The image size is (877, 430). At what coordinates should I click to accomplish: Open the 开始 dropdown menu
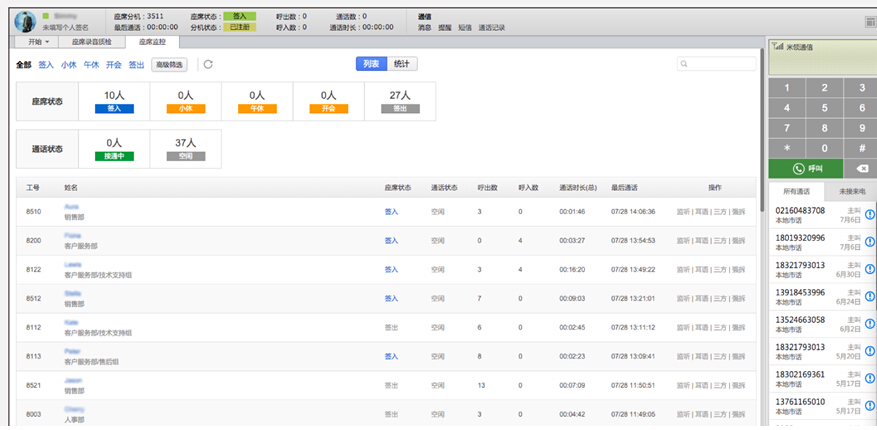coord(38,42)
